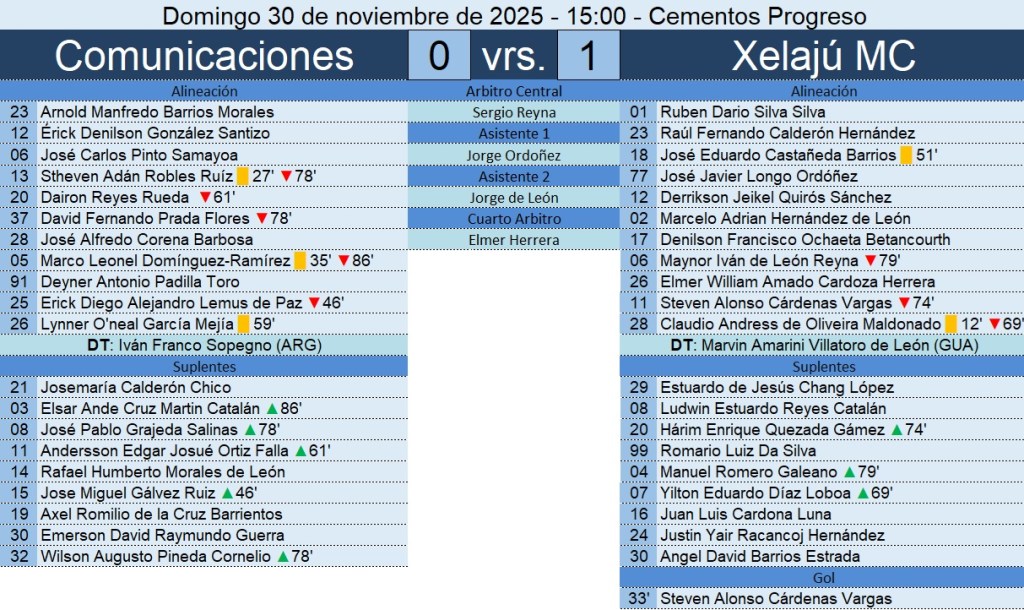Screen dimensions: 1024x610
Task: Click the Comunicaciones team name
Action: [x=204, y=56]
